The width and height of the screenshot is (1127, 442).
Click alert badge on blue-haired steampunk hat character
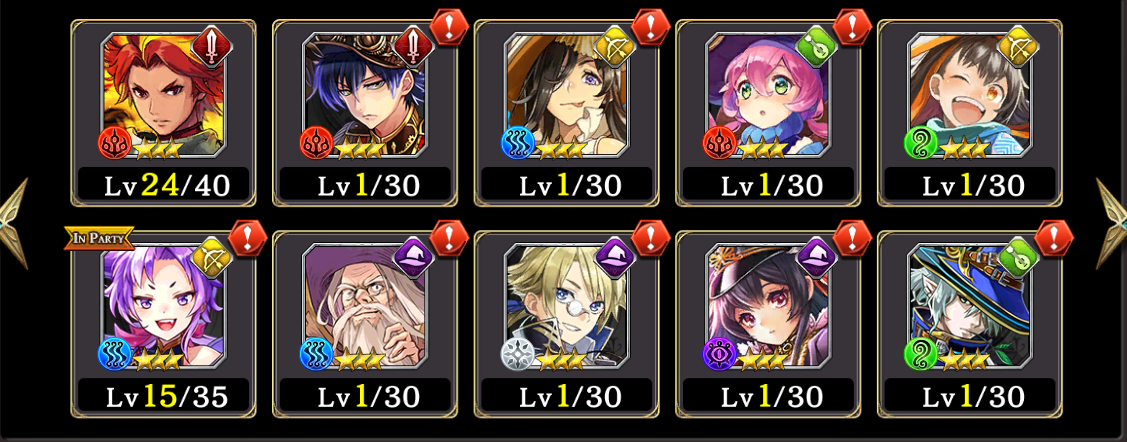448,27
